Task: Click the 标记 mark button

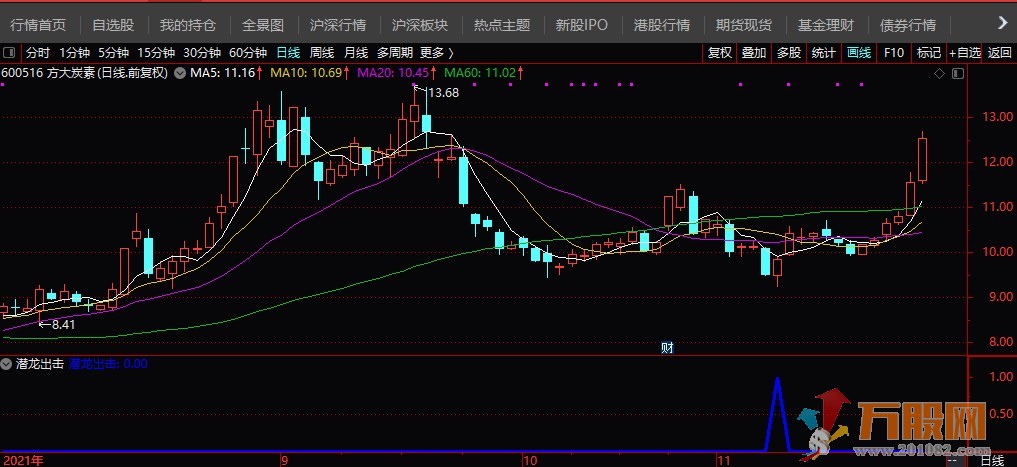Action: [929, 53]
